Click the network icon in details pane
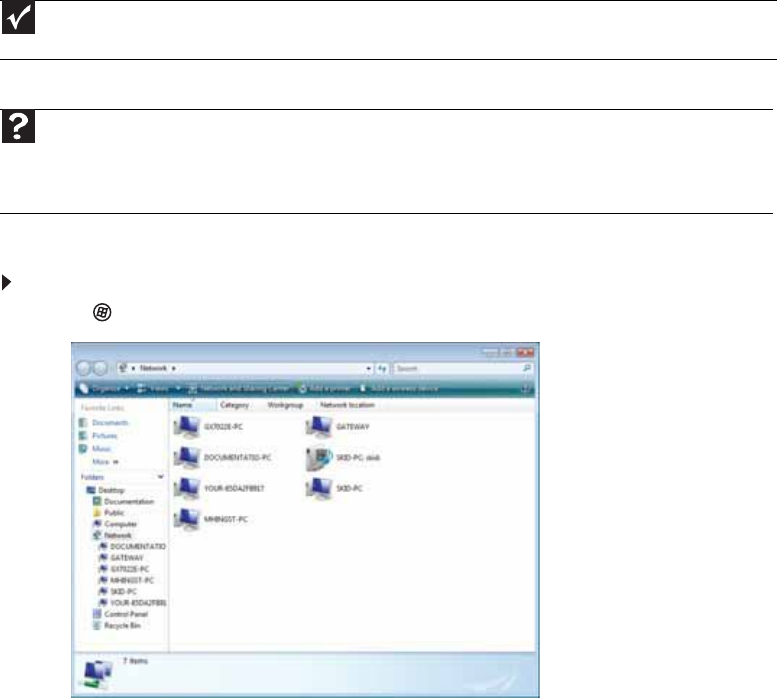This screenshot has width=777, height=698. tap(96, 674)
